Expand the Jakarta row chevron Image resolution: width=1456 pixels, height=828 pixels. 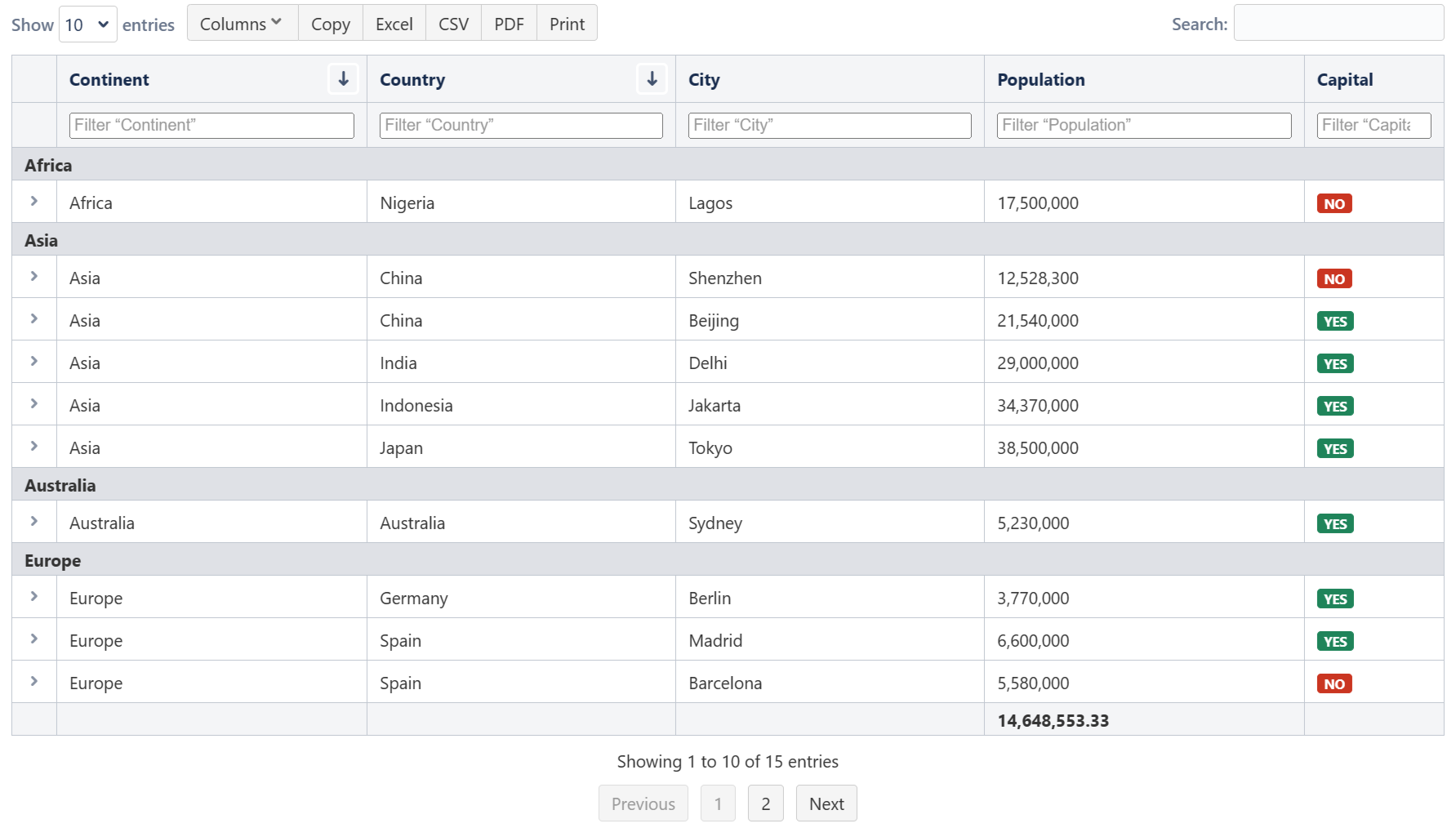pyautogui.click(x=34, y=404)
